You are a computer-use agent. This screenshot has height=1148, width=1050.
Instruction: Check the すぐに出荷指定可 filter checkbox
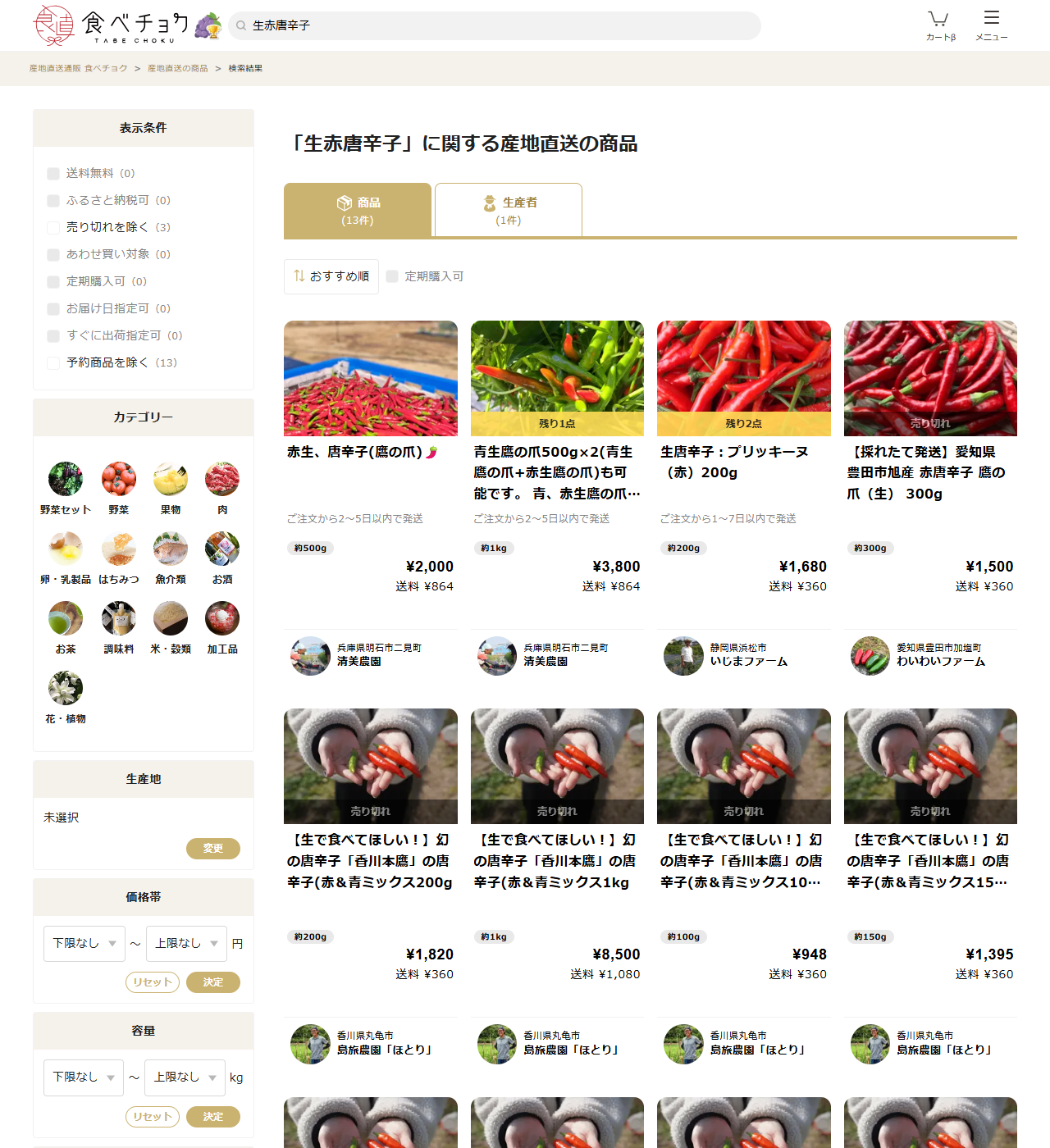[x=53, y=335]
